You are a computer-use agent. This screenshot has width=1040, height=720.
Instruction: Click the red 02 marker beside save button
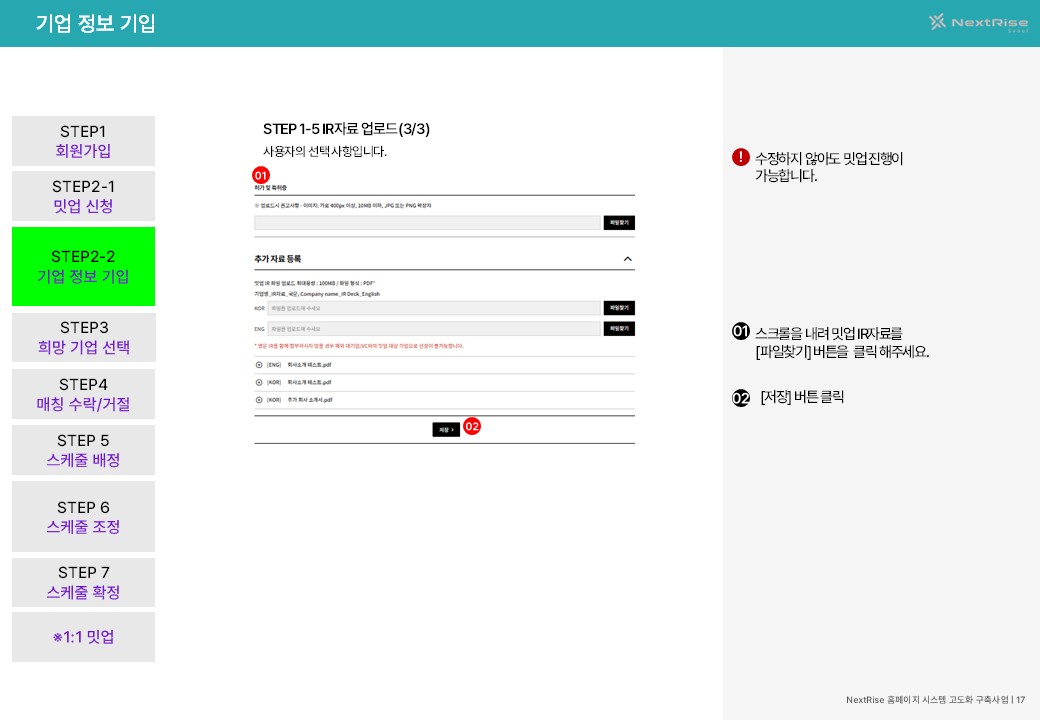click(472, 426)
